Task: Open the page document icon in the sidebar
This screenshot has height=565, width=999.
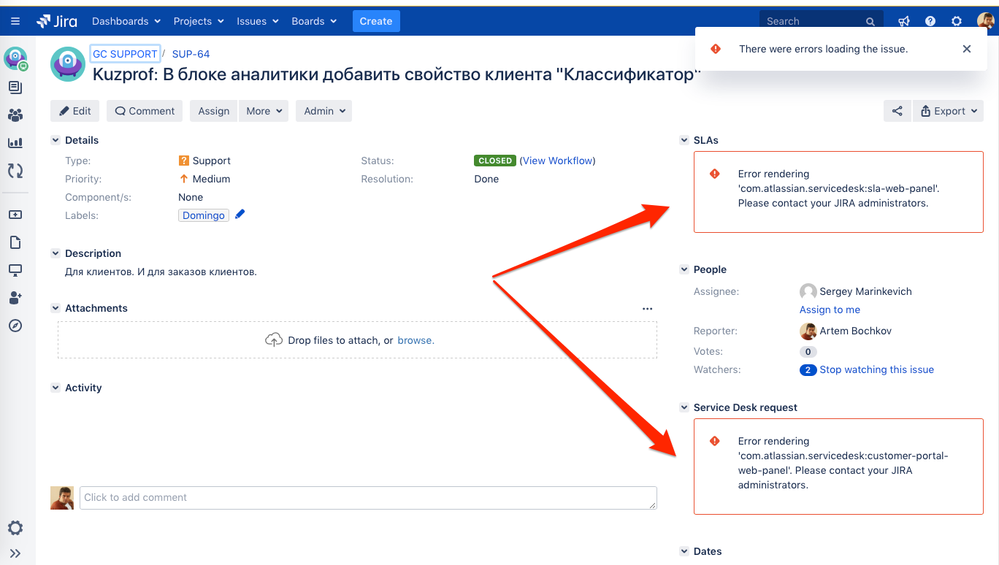Action: [15, 243]
